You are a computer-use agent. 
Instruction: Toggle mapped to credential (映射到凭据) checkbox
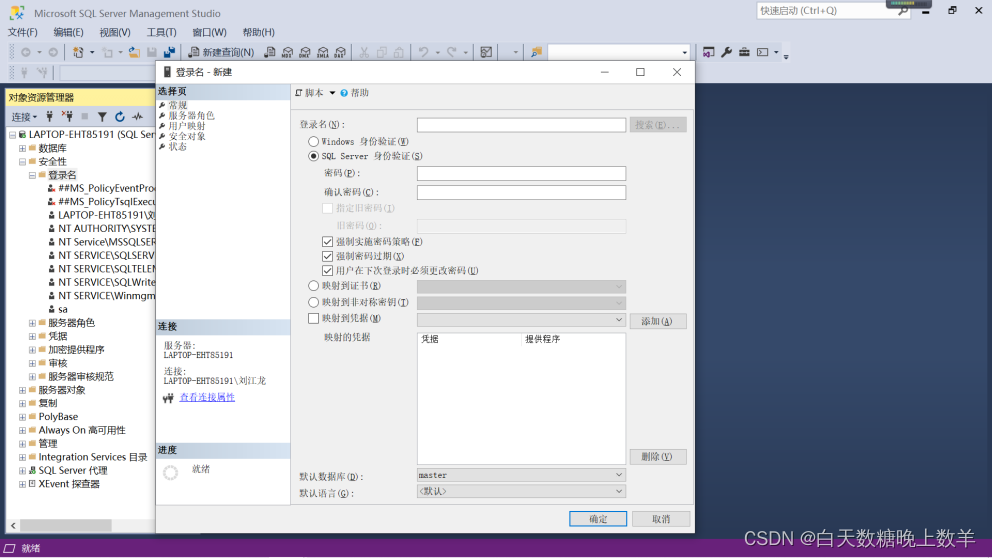pyautogui.click(x=313, y=318)
